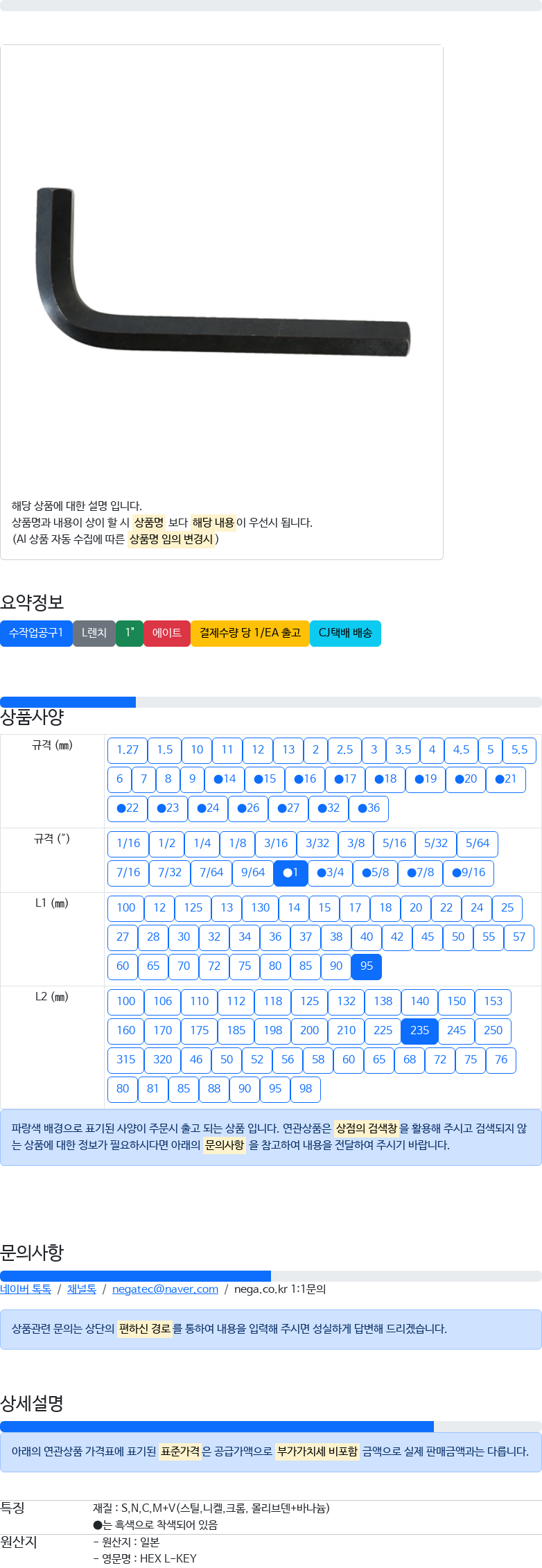The image size is (542, 1568).
Task: Choose the 1.27 mm size option
Action: pyautogui.click(x=128, y=750)
